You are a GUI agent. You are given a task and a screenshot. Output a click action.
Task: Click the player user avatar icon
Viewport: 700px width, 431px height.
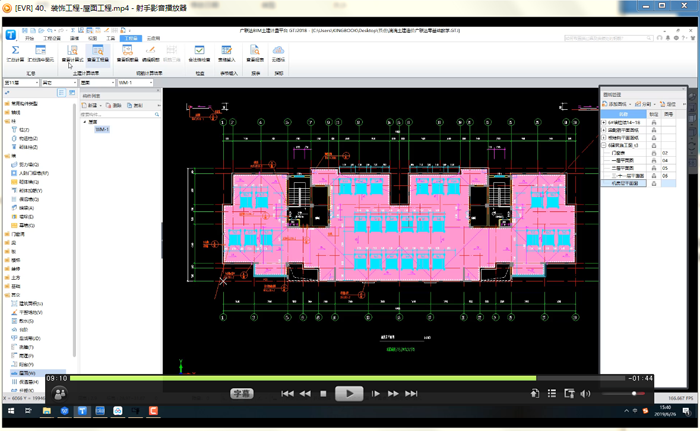coord(59,393)
